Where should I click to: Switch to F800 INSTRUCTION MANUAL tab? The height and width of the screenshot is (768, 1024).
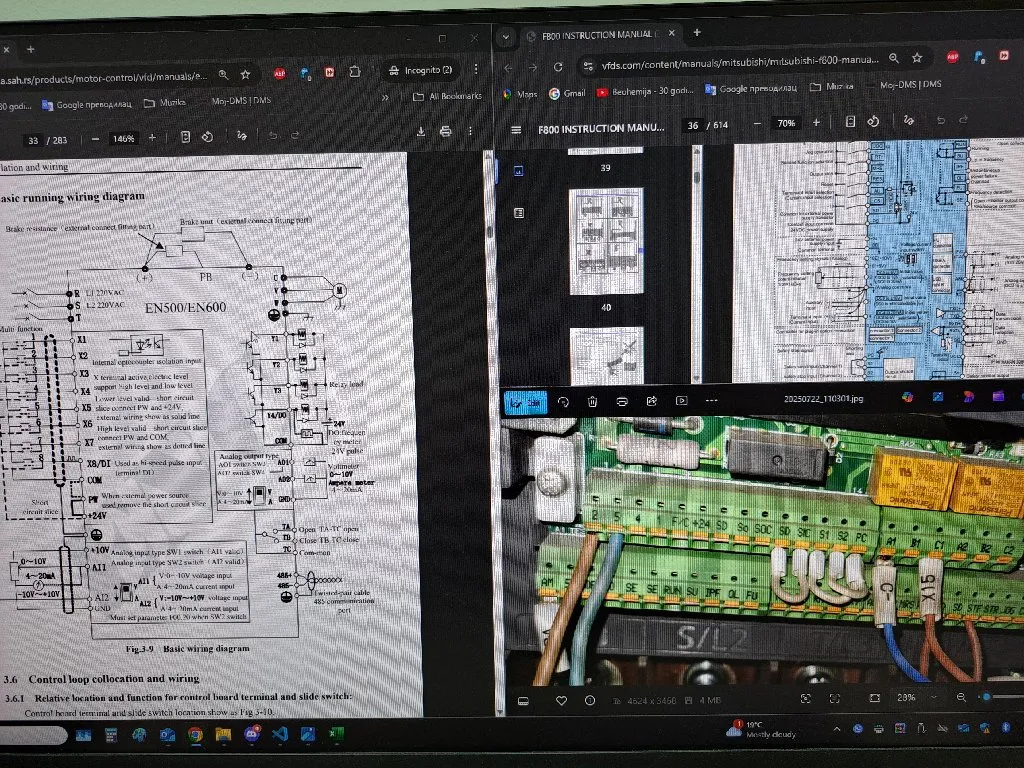(x=600, y=35)
